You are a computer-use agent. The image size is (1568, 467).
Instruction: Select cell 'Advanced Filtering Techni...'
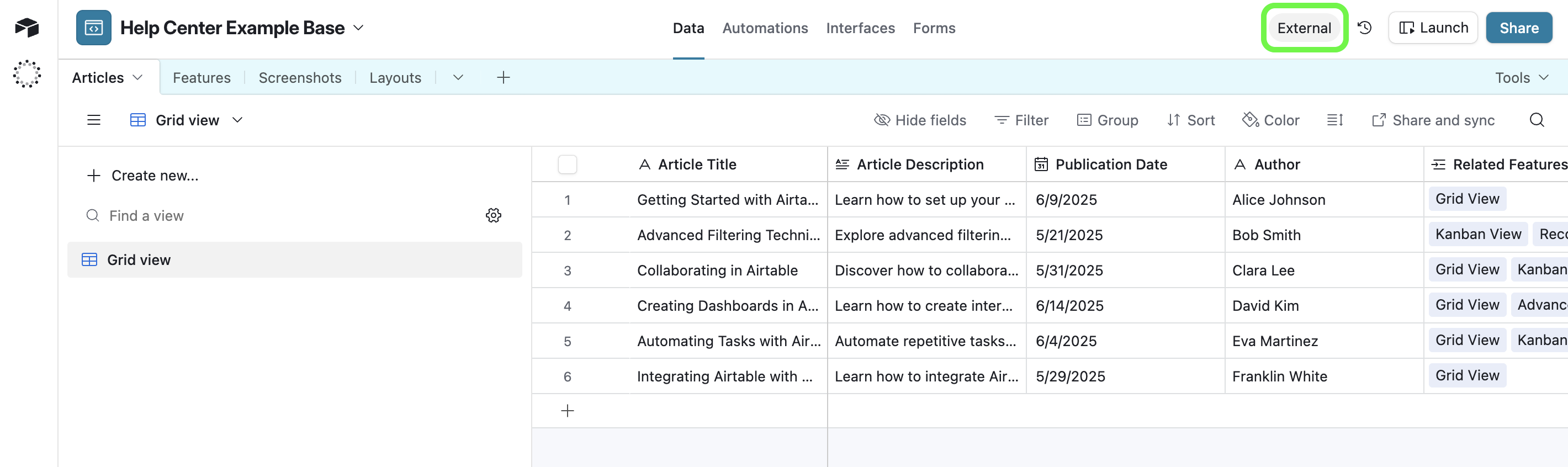(729, 235)
